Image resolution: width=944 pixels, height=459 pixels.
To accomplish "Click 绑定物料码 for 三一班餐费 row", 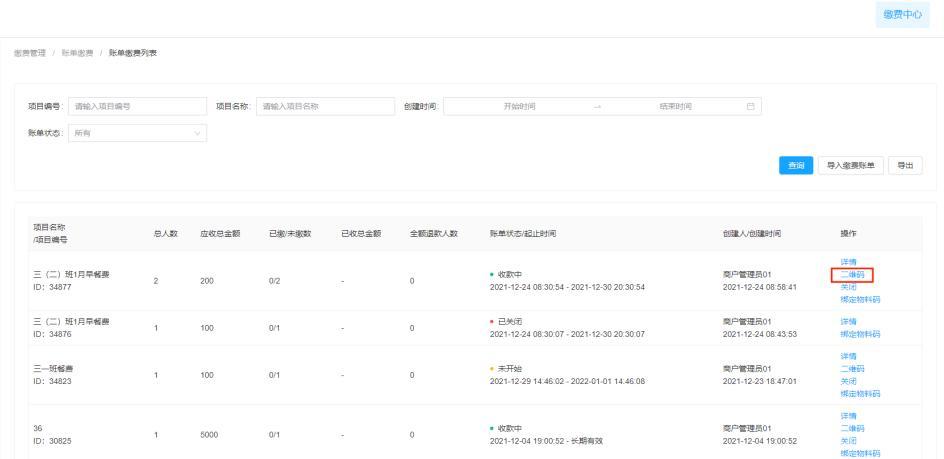I will [860, 393].
